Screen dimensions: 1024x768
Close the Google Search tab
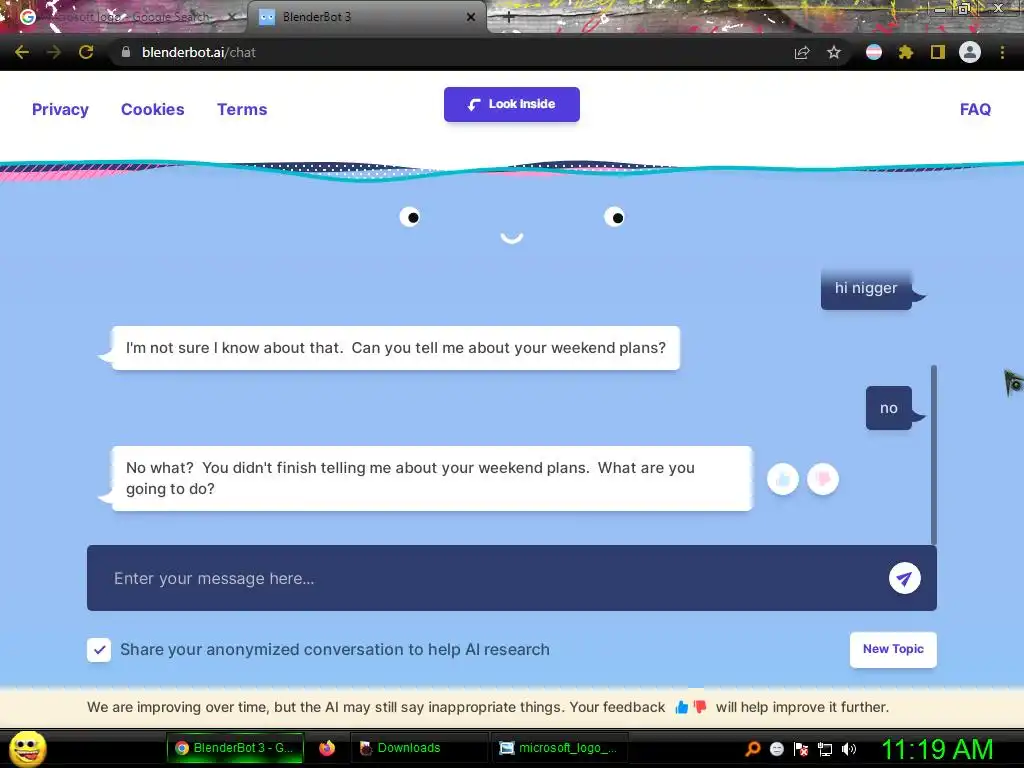point(231,17)
